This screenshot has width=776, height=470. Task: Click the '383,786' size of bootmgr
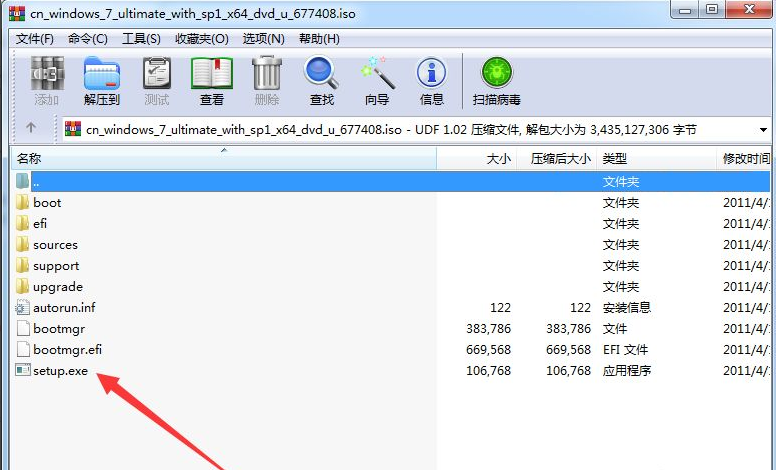tap(488, 329)
